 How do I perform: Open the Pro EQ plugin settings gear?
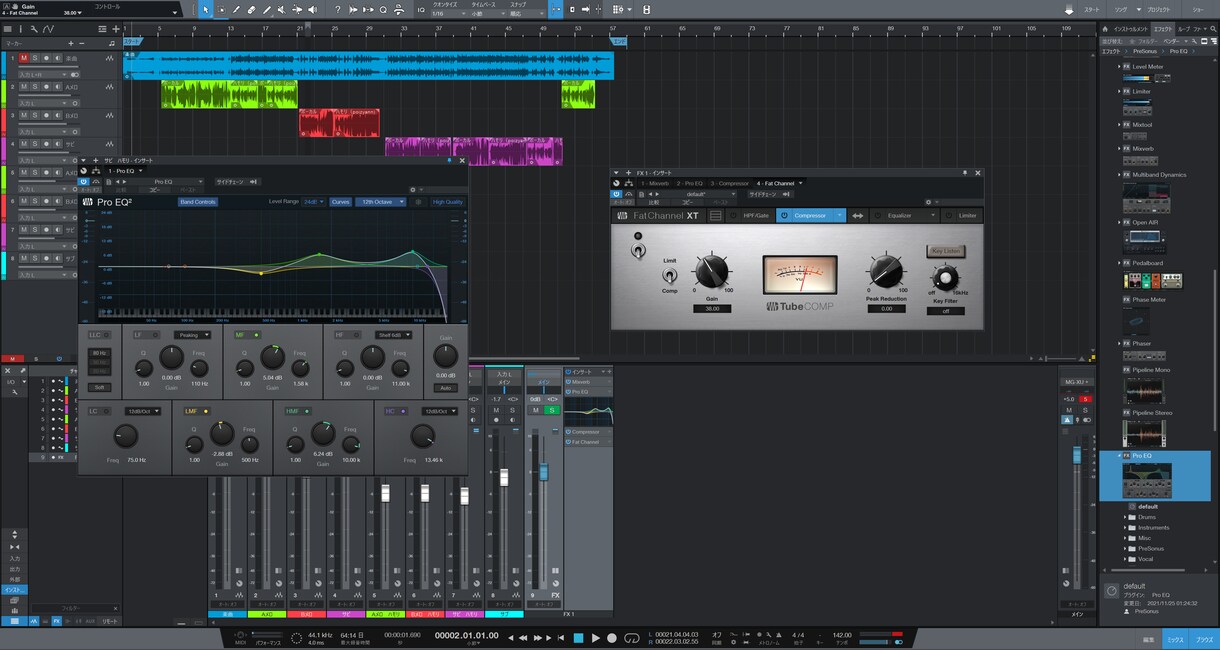413,189
